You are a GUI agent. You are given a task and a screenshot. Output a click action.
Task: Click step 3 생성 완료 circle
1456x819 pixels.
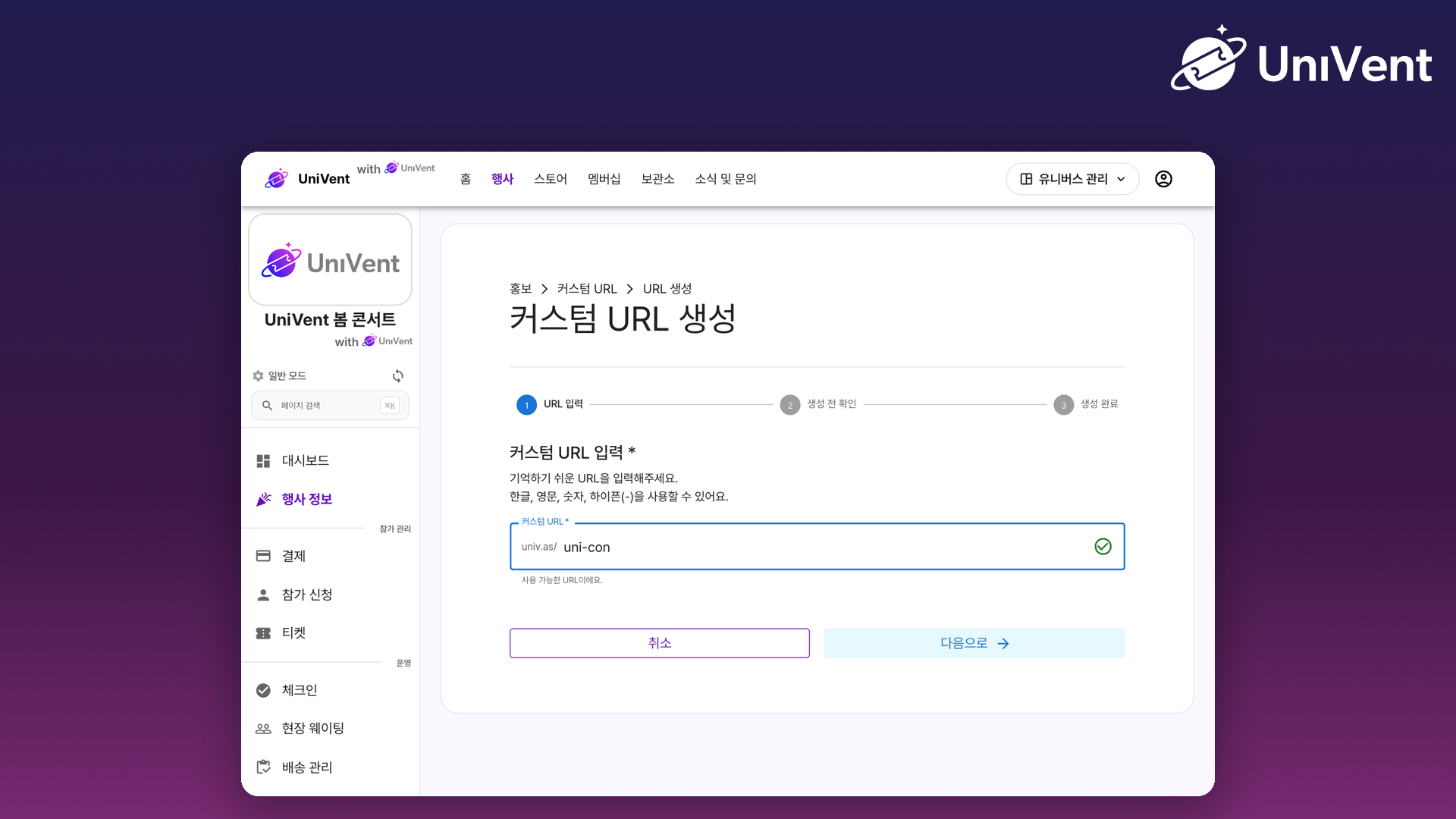pos(1064,405)
